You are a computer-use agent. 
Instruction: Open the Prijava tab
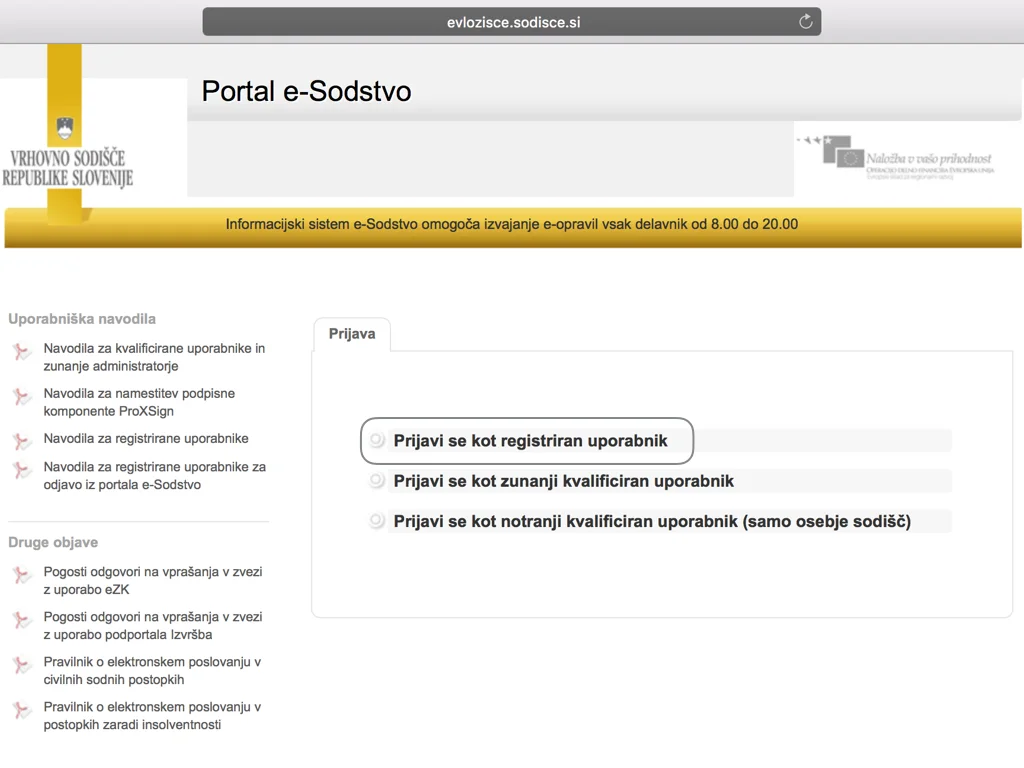pyautogui.click(x=352, y=334)
